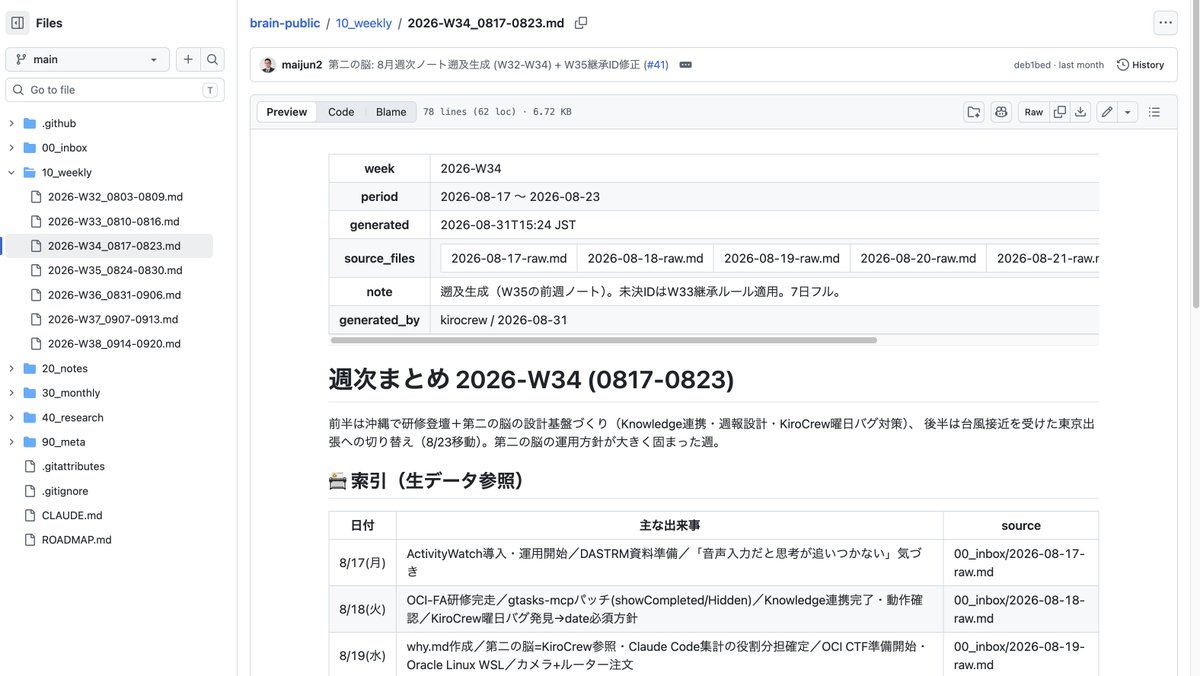
Task: Expand the 40_research folder chevron
Action: click(11, 418)
